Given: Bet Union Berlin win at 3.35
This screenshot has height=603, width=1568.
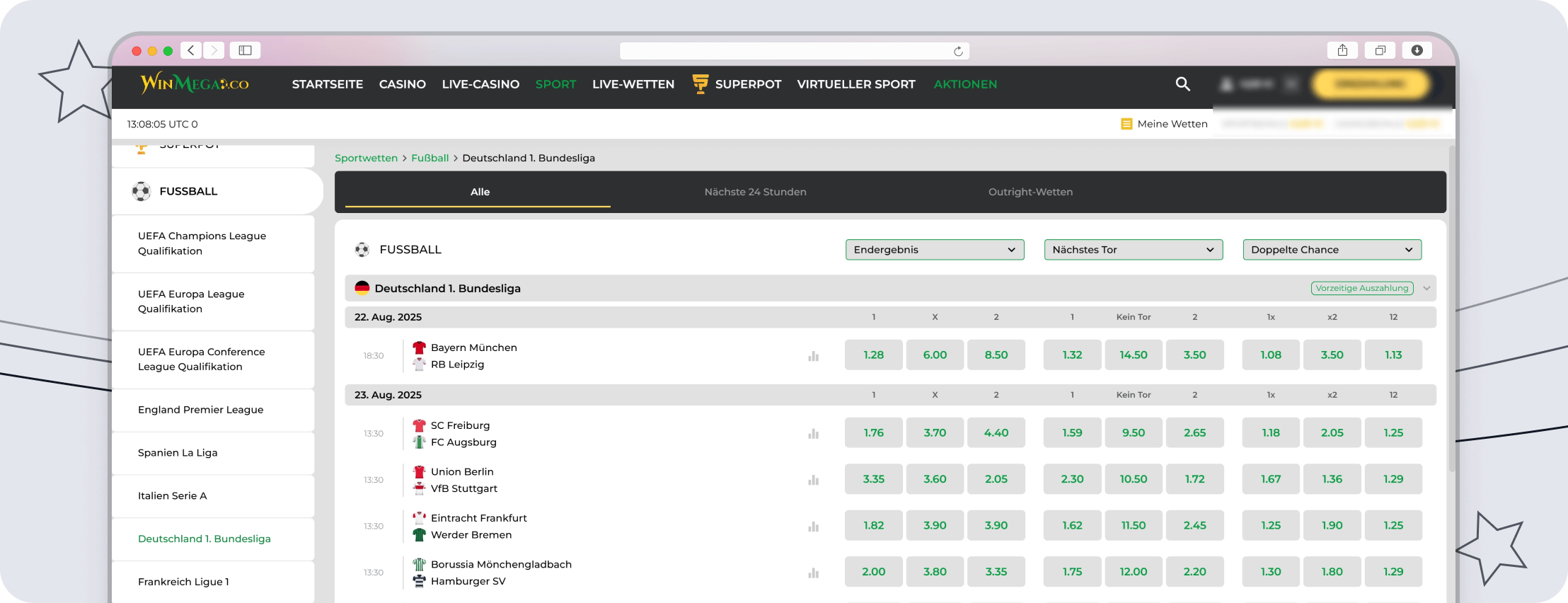Looking at the screenshot, I should tap(873, 479).
